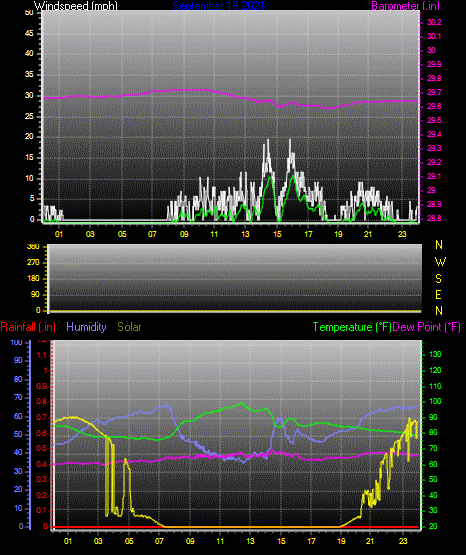Click the W compass direction label

440,262
